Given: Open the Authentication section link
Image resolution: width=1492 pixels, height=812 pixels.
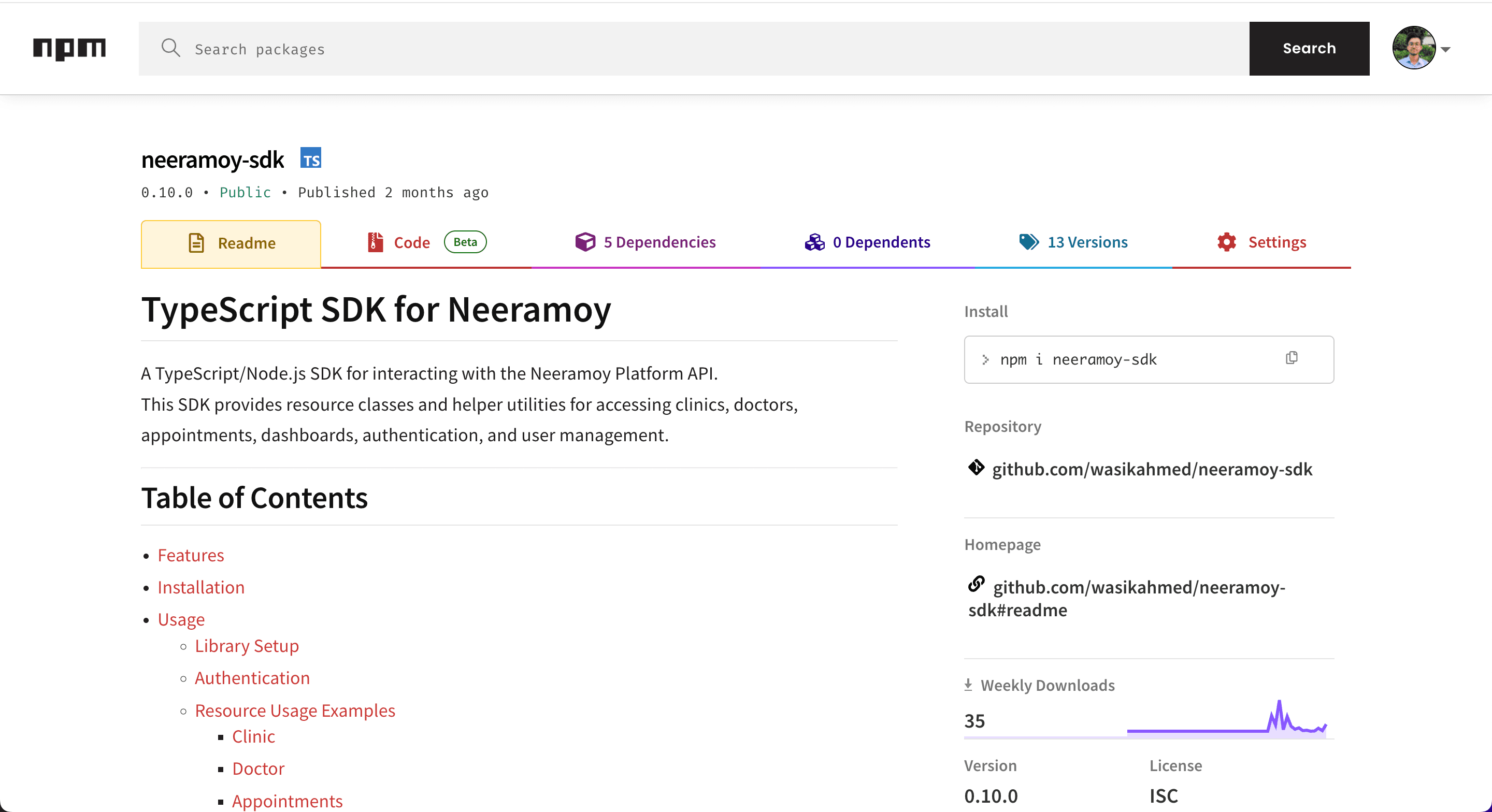Looking at the screenshot, I should [x=252, y=678].
